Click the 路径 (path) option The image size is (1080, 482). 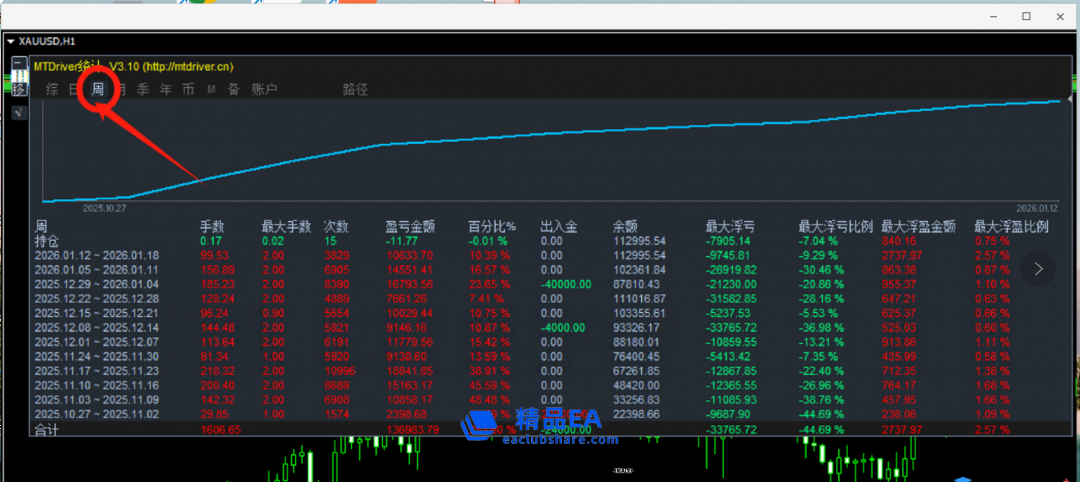click(x=355, y=90)
